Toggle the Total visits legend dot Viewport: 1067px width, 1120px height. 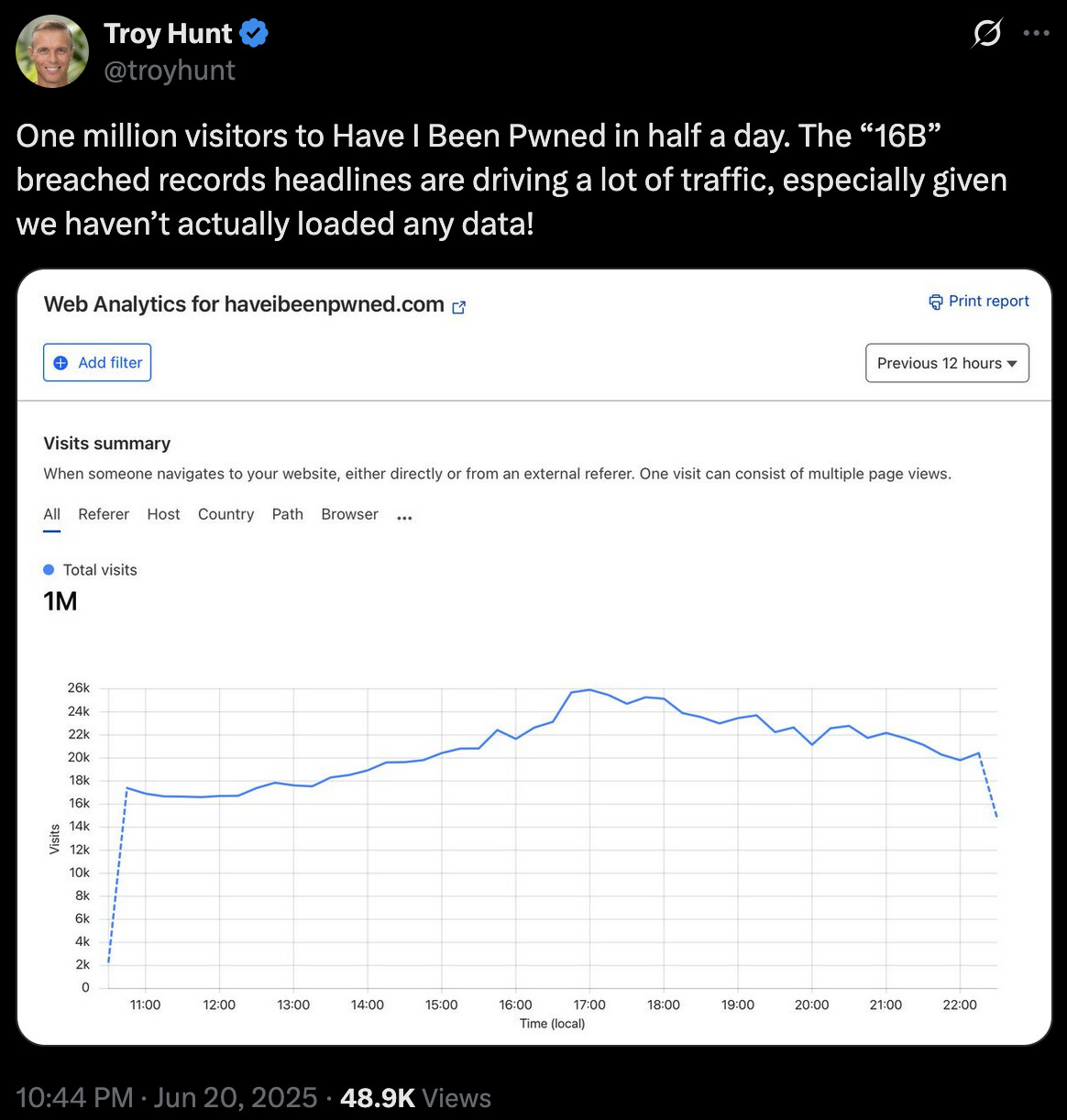(x=49, y=570)
